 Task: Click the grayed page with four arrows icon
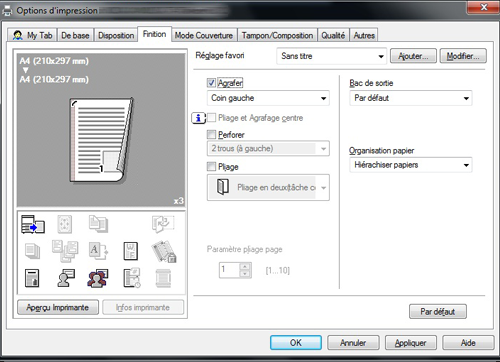[x=65, y=224]
